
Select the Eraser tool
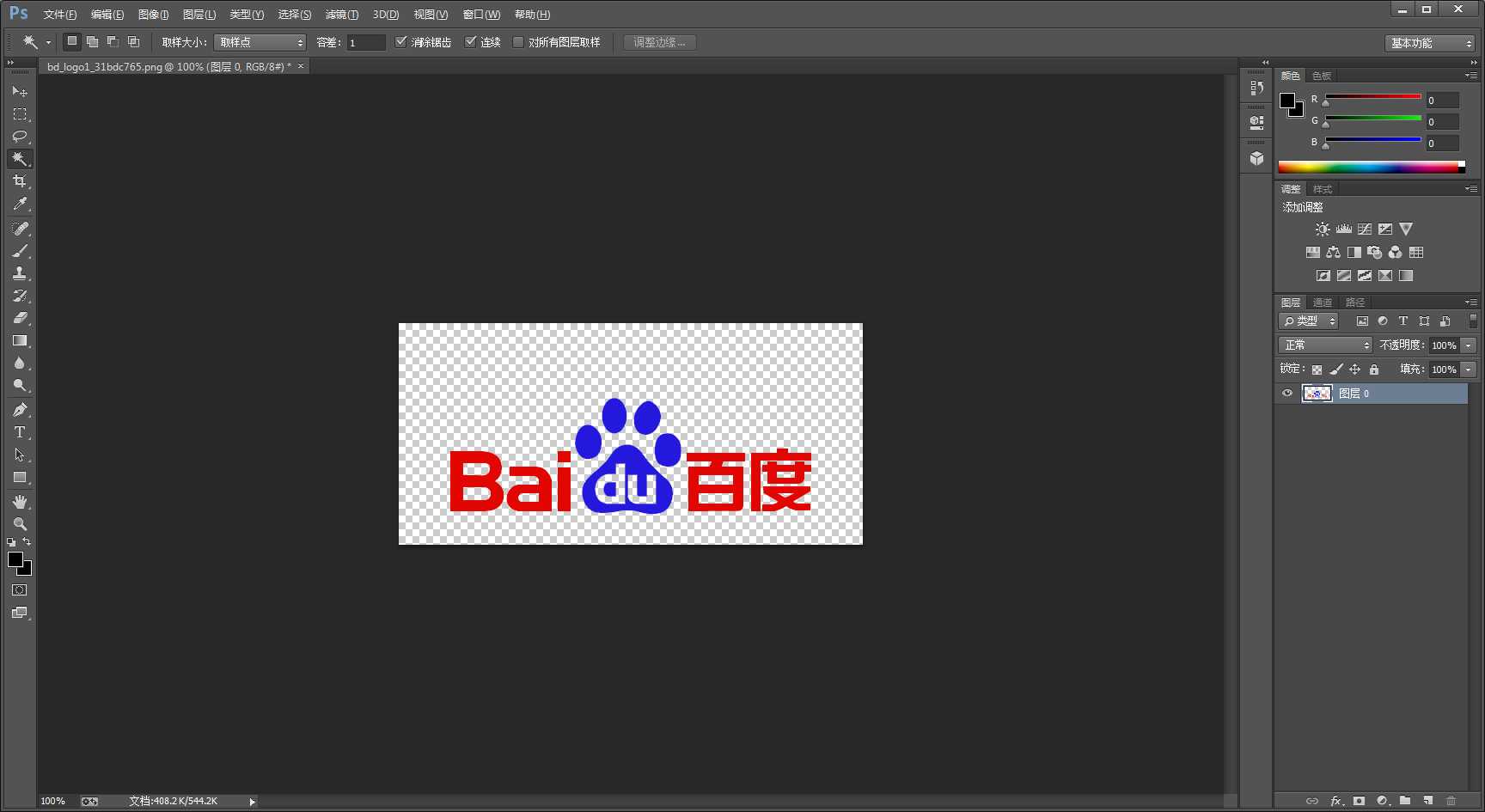20,318
